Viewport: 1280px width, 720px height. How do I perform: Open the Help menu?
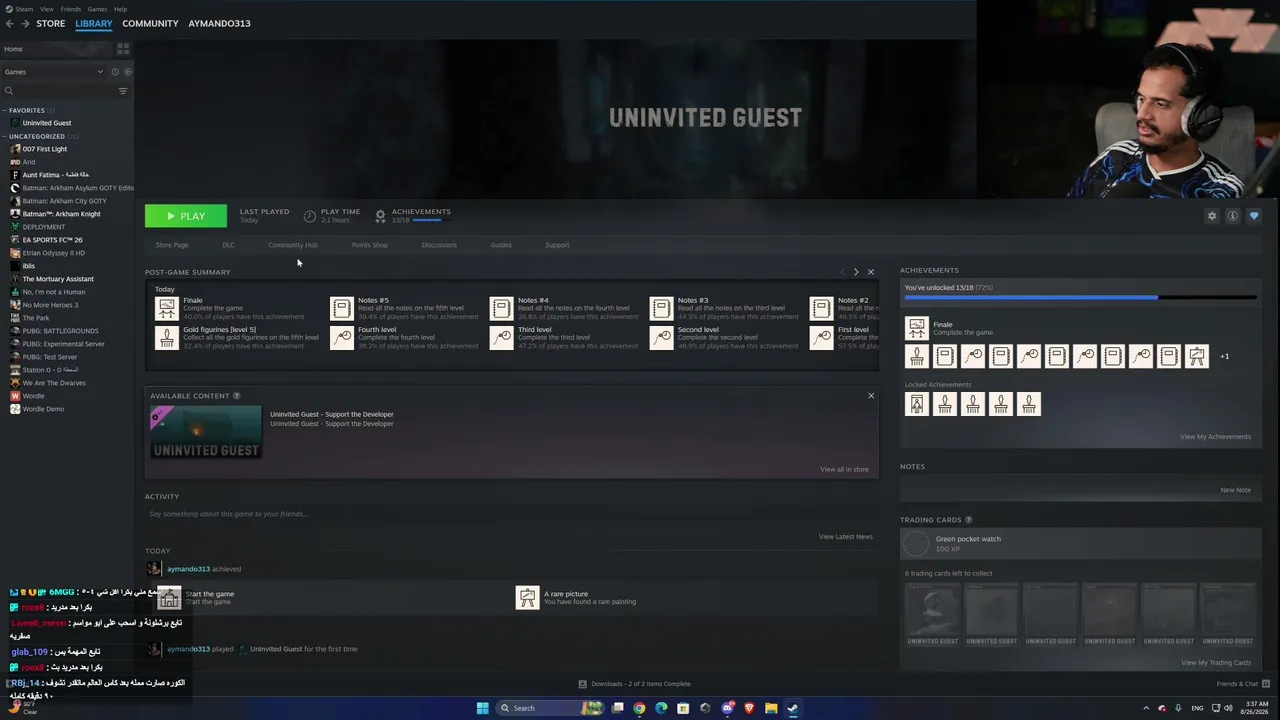coord(120,9)
